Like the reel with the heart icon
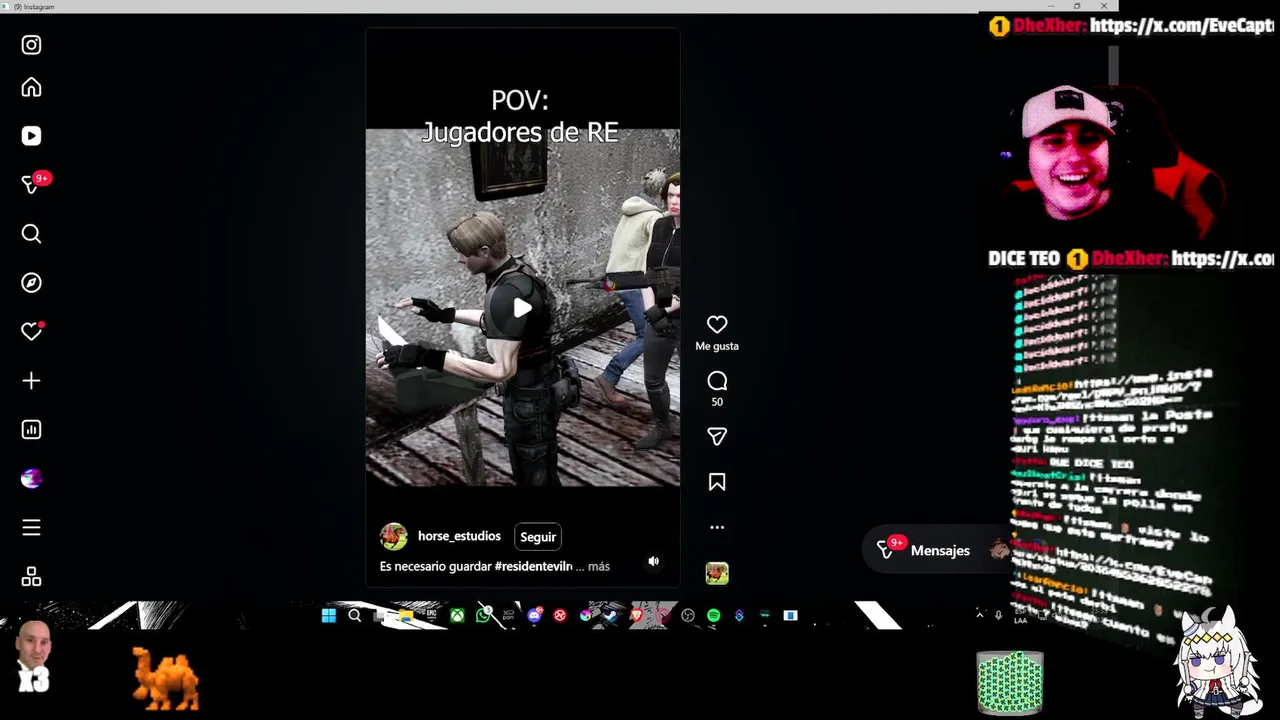1280x720 pixels. pyautogui.click(x=717, y=325)
